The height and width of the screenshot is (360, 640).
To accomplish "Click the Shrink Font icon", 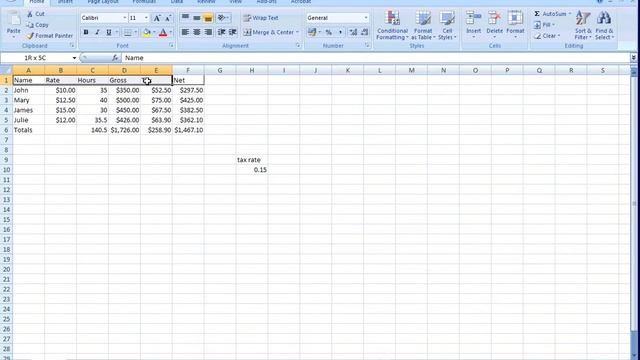I will coord(168,18).
